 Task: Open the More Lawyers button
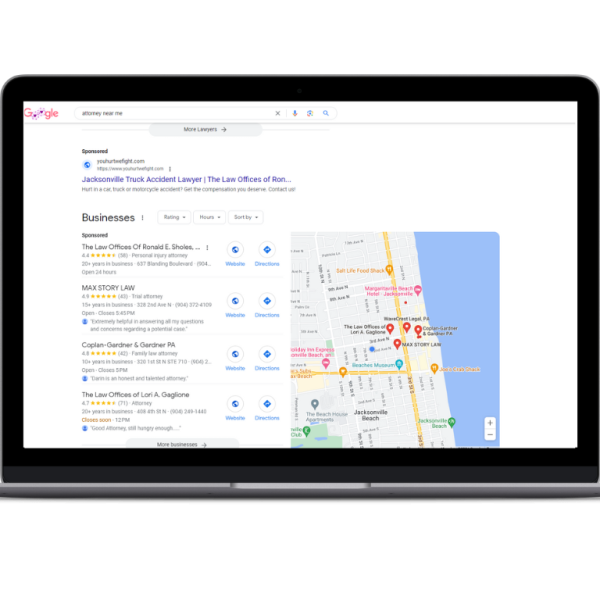tap(205, 129)
